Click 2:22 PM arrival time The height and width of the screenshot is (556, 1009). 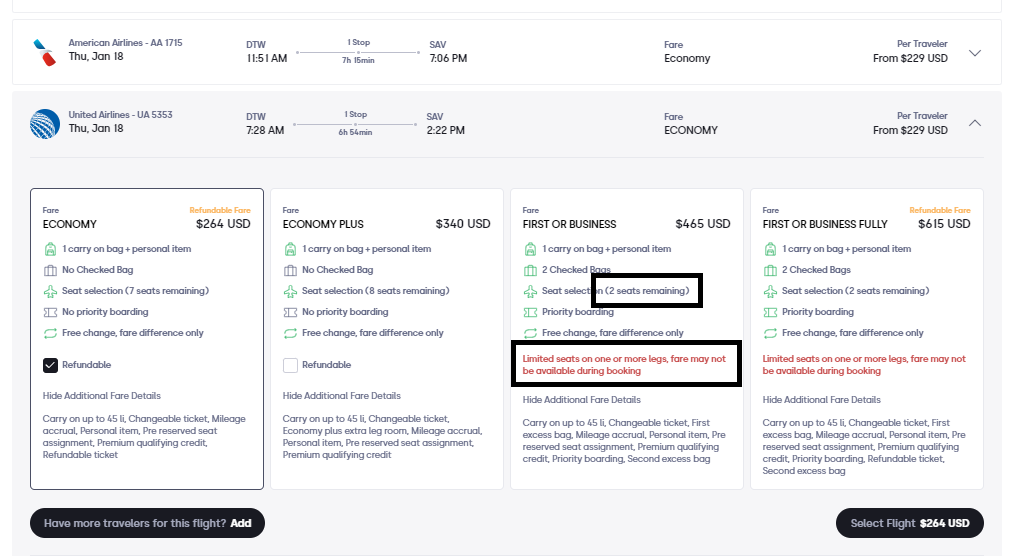click(x=445, y=130)
